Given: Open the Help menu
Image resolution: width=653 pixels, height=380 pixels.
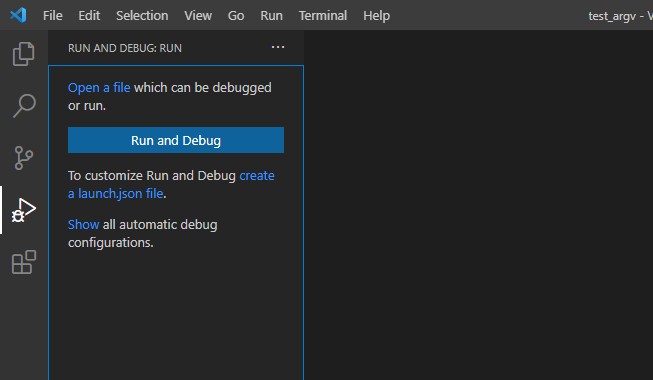Looking at the screenshot, I should (x=376, y=15).
